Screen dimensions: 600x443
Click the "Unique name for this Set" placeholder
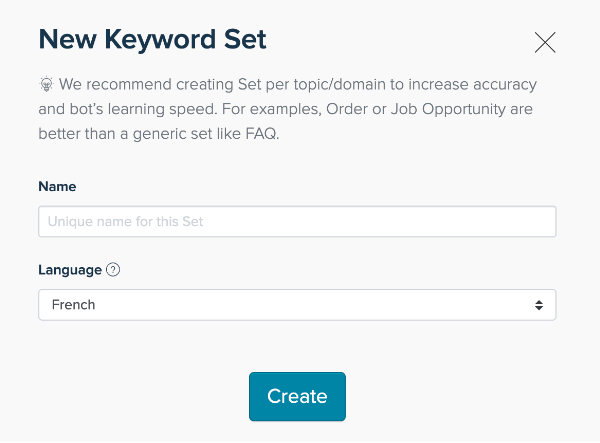(126, 221)
